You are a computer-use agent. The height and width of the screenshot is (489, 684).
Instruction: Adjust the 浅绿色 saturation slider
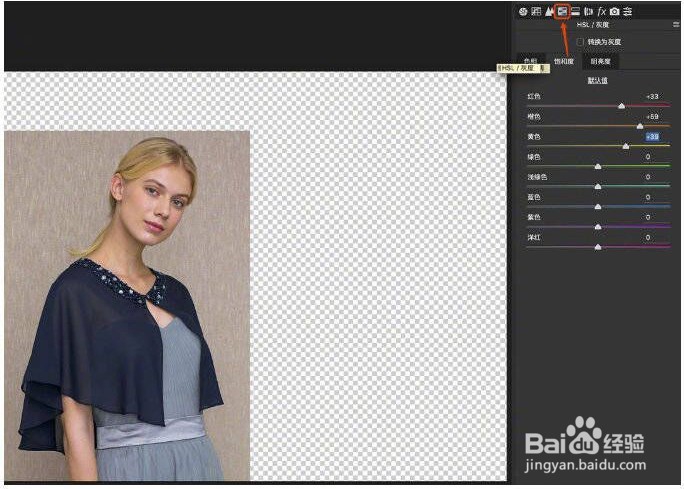(598, 186)
